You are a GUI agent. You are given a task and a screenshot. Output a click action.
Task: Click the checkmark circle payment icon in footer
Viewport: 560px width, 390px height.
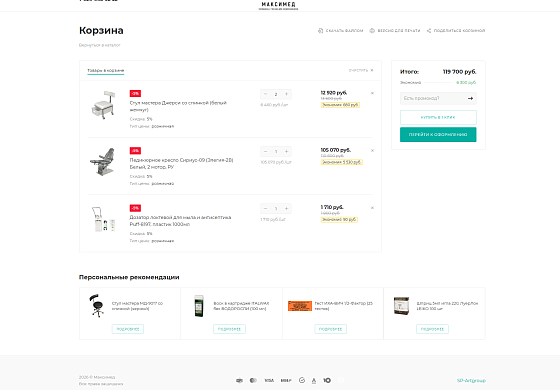click(302, 380)
